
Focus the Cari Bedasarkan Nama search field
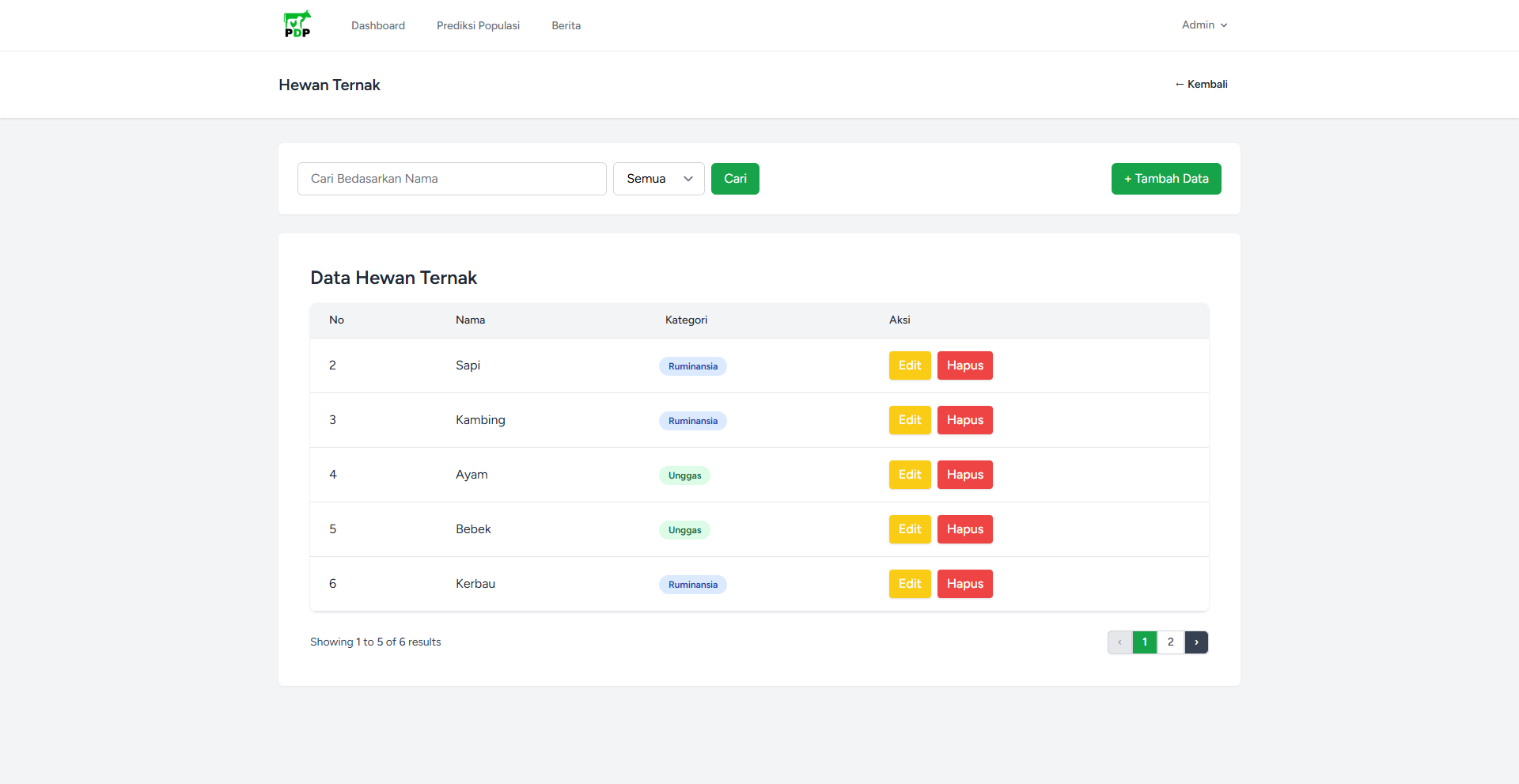coord(452,179)
